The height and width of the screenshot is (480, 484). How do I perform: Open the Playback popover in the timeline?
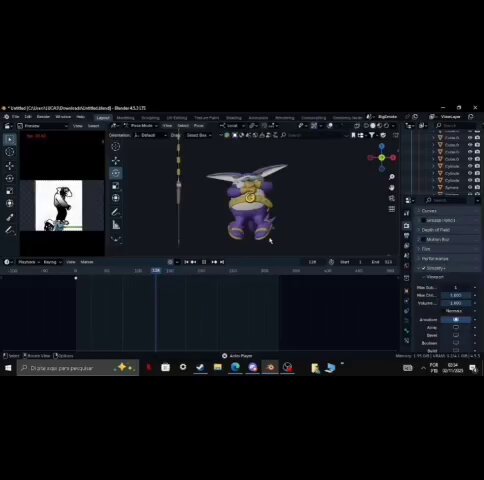pyautogui.click(x=29, y=262)
